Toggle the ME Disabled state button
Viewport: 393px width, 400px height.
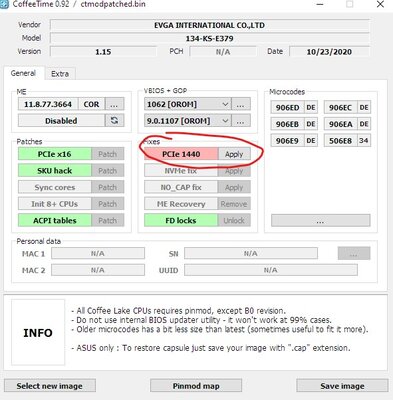pyautogui.click(x=61, y=120)
